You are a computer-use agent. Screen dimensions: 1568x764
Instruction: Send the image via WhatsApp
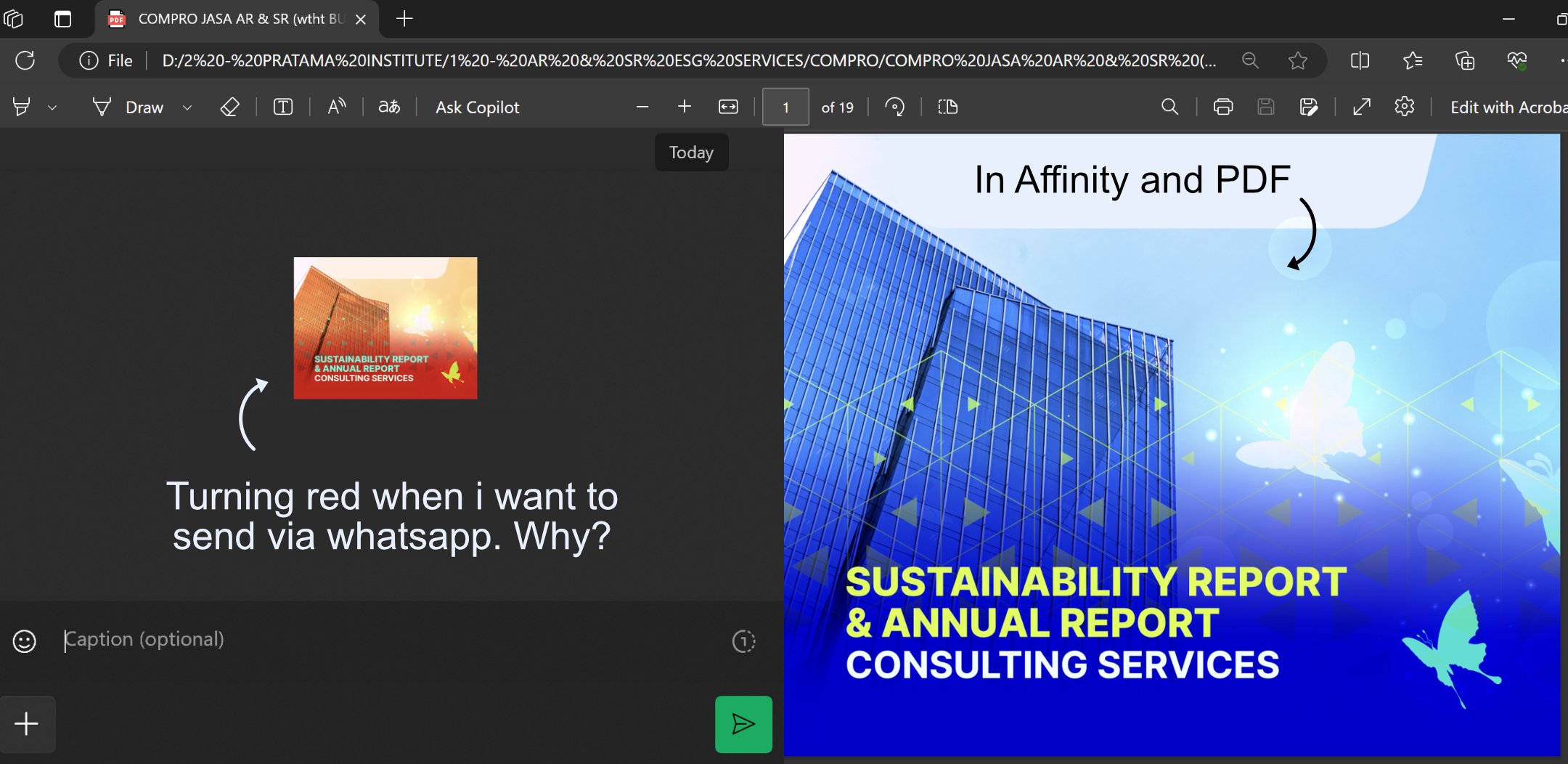click(743, 723)
